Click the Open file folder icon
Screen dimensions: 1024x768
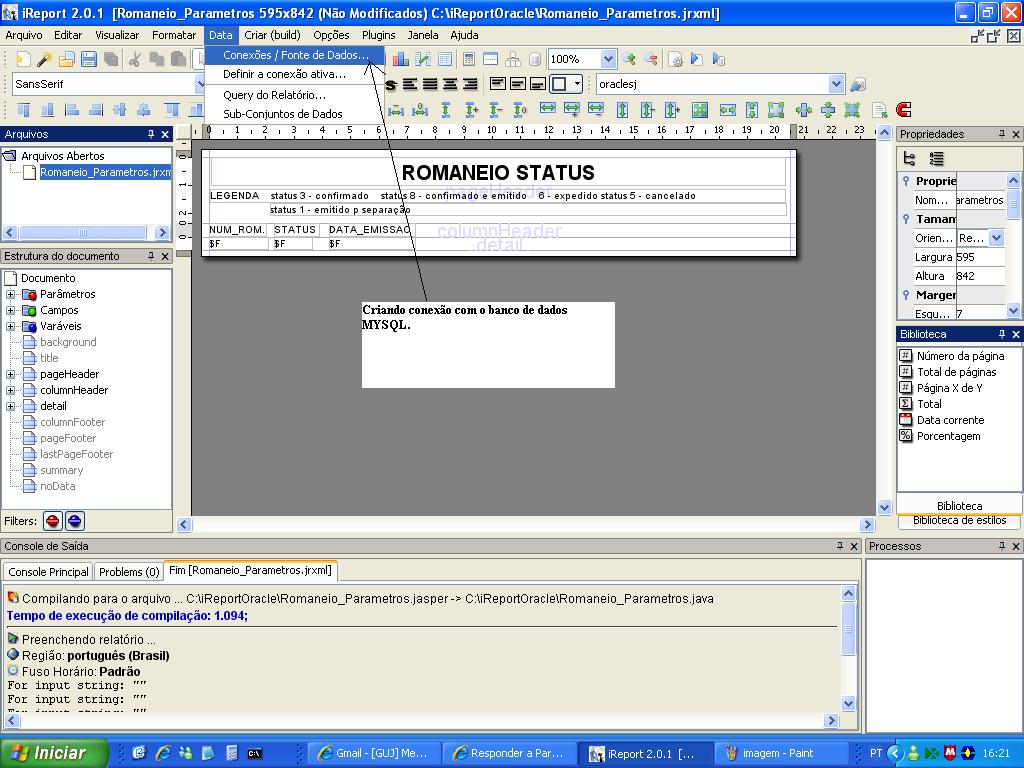pos(67,59)
